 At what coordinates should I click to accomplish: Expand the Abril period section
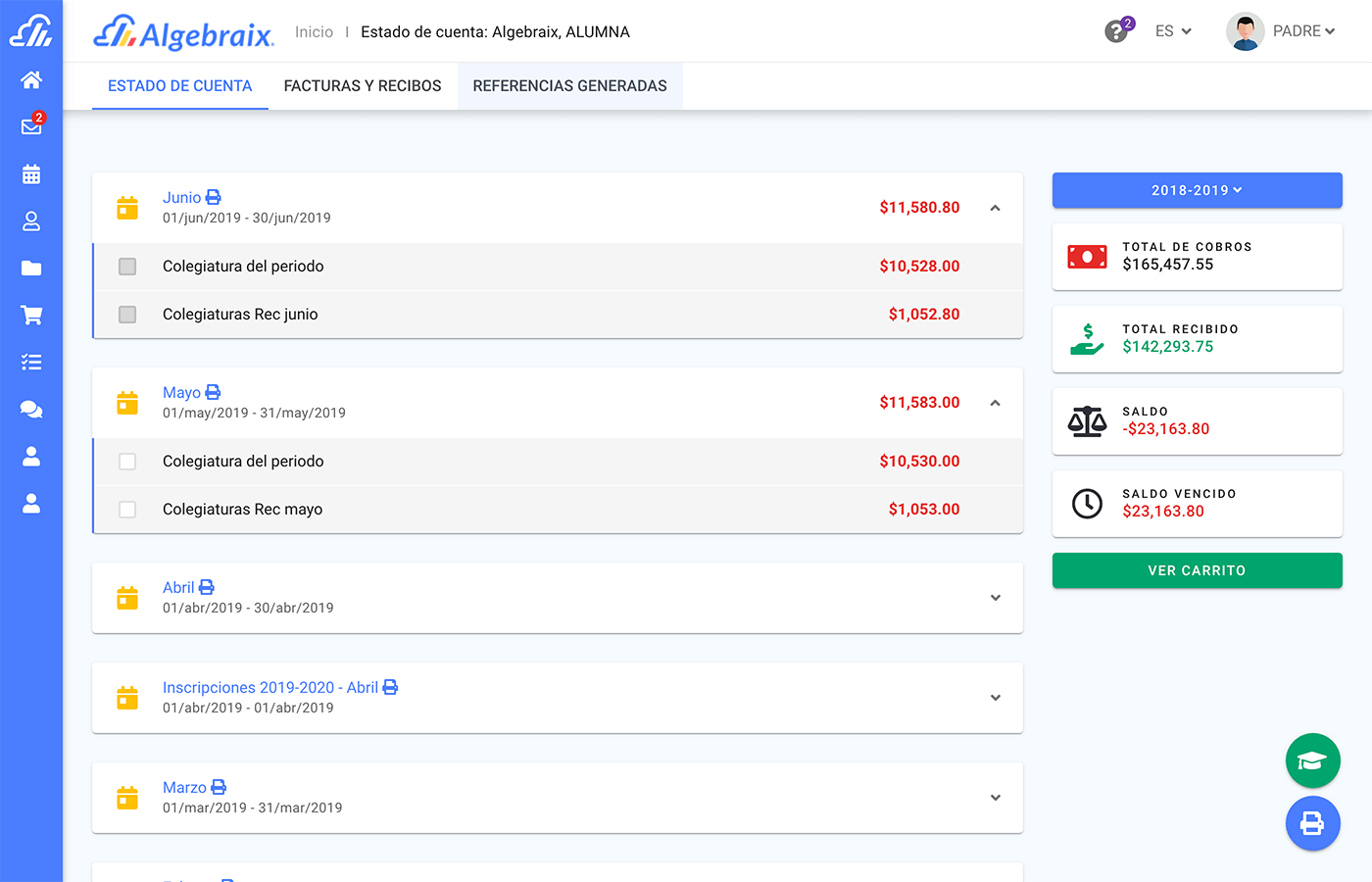point(995,598)
